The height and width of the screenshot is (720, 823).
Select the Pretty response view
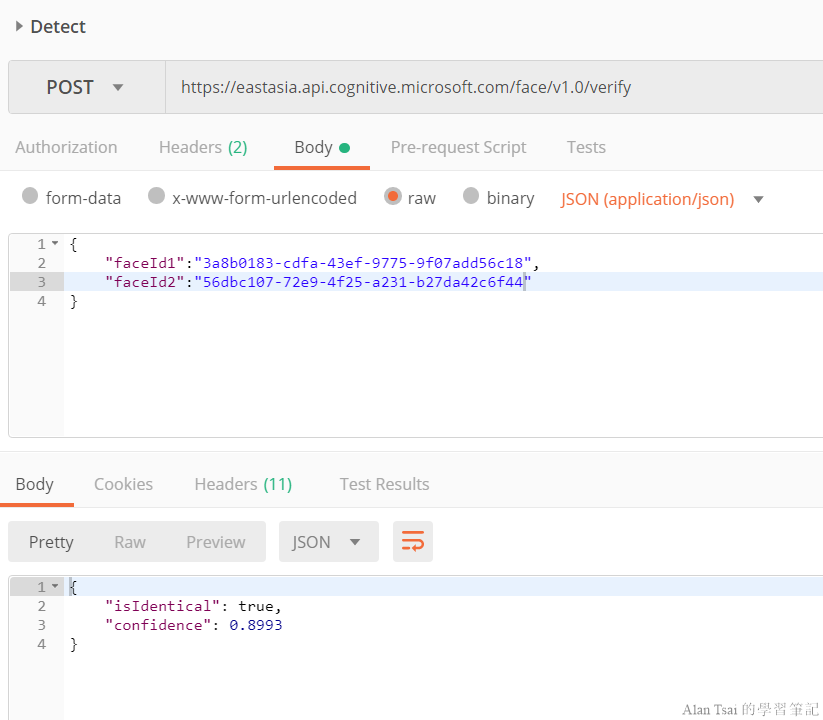(x=51, y=542)
